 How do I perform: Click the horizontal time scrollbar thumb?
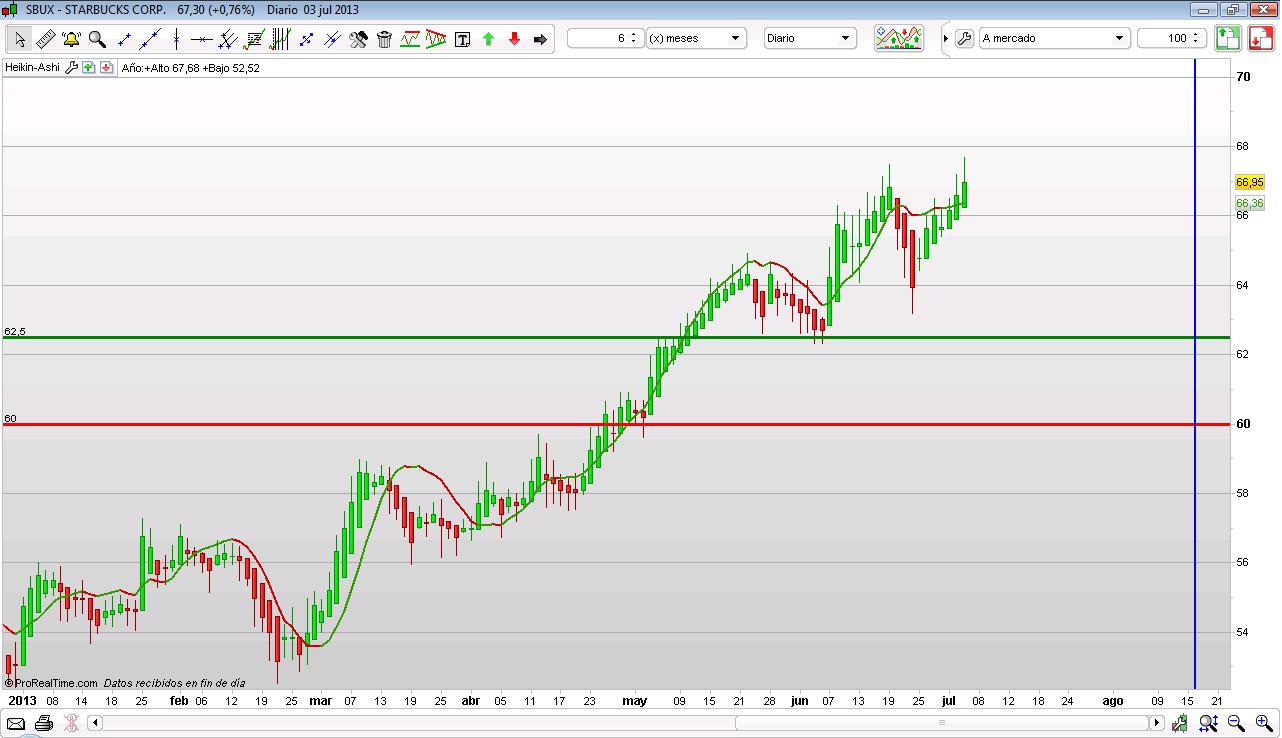pos(942,723)
